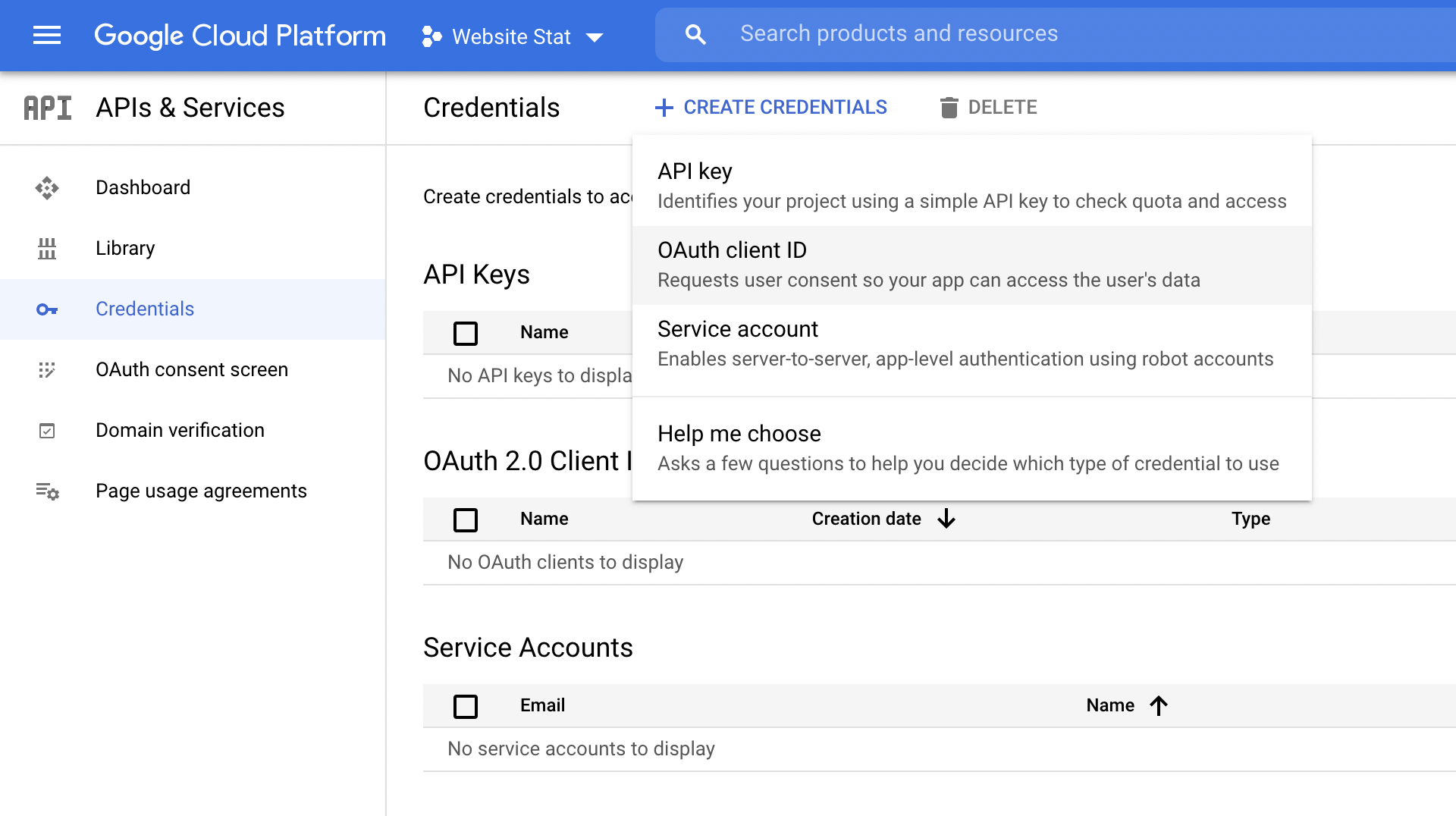This screenshot has width=1456, height=816.
Task: Open the navigation hamburger menu
Action: 46,35
